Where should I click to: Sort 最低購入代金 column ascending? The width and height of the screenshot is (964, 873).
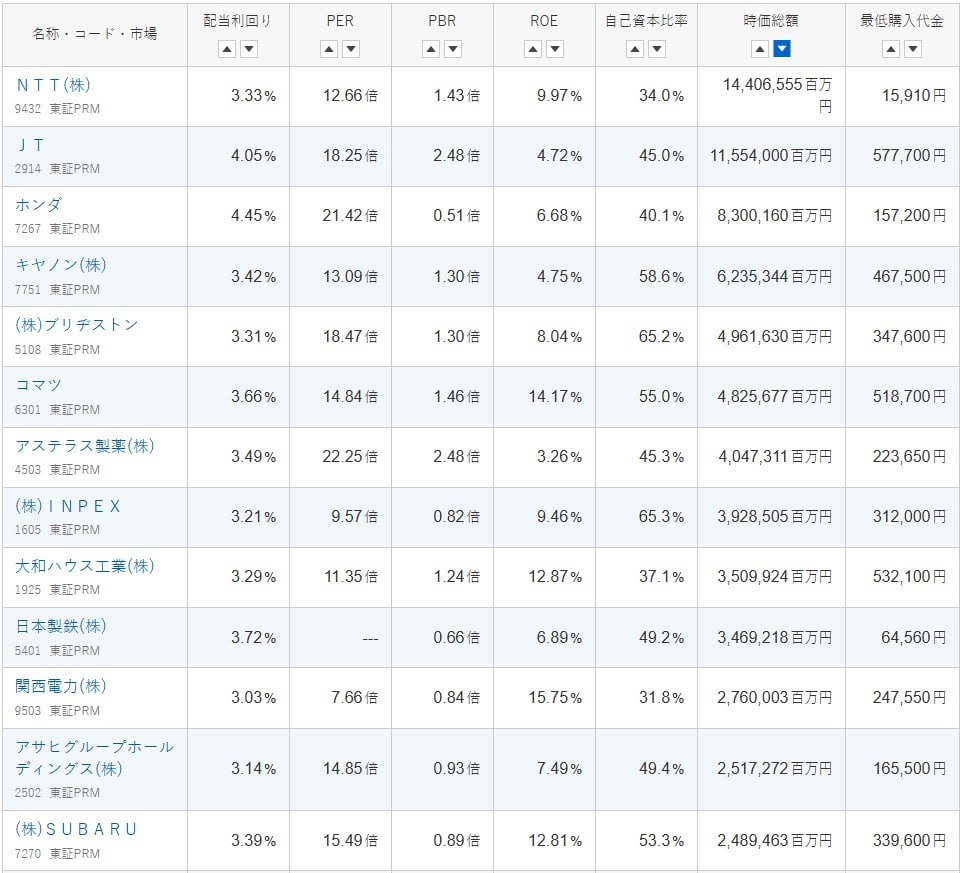coord(891,49)
